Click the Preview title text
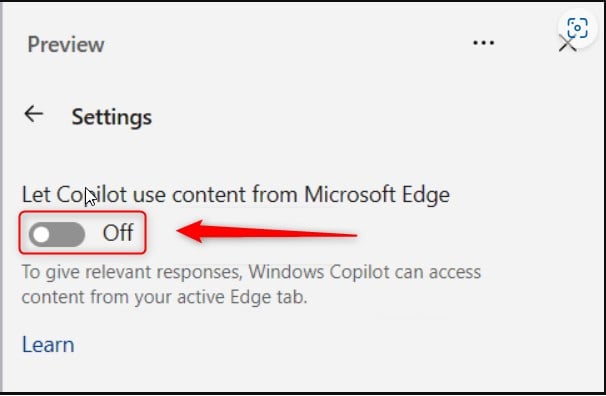 point(66,44)
